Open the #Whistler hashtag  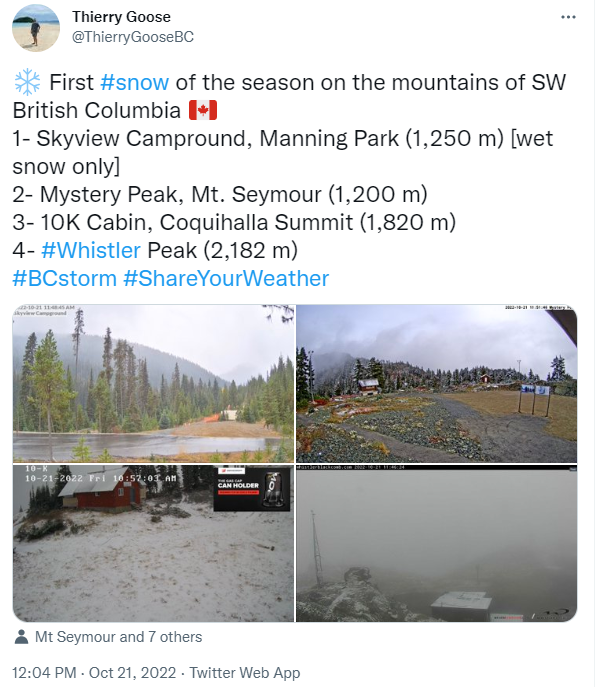91,251
